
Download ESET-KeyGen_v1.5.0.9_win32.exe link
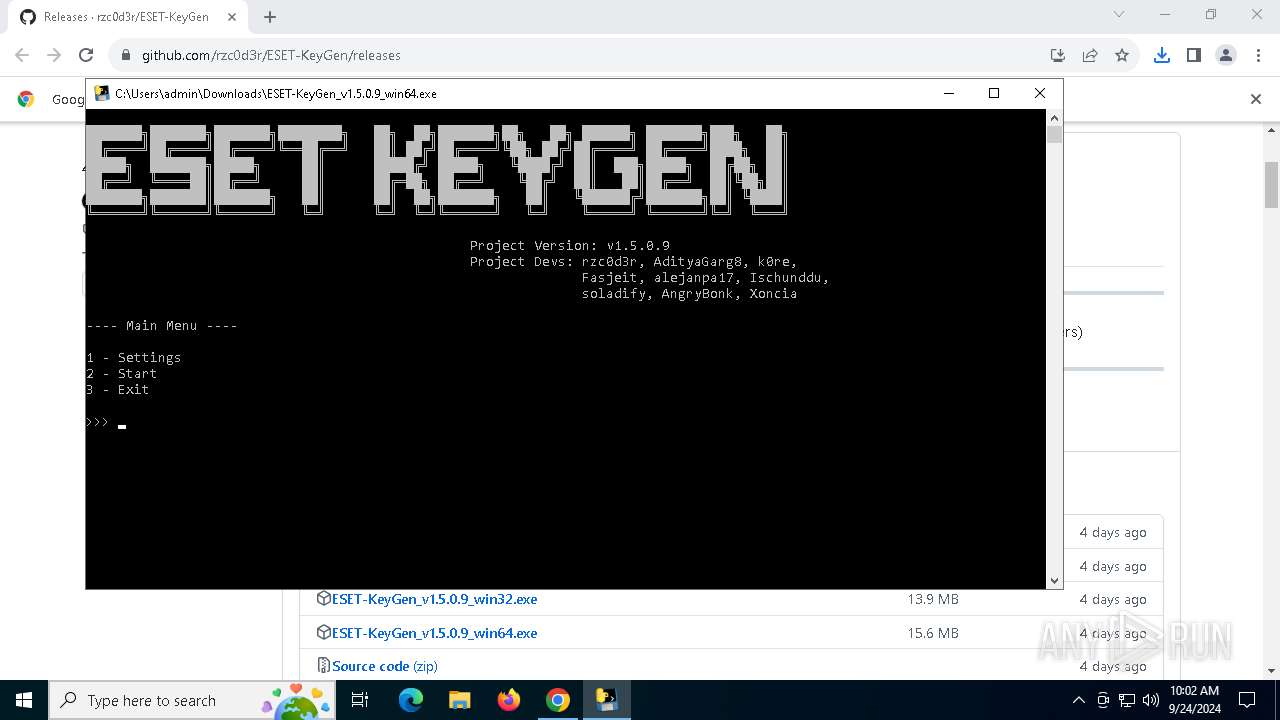tap(434, 599)
